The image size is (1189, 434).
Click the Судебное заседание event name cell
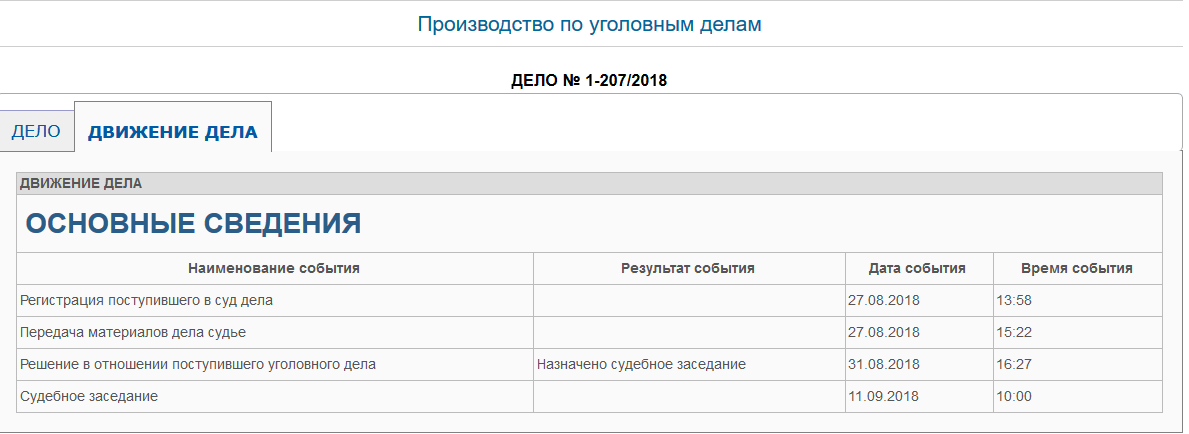(90, 396)
